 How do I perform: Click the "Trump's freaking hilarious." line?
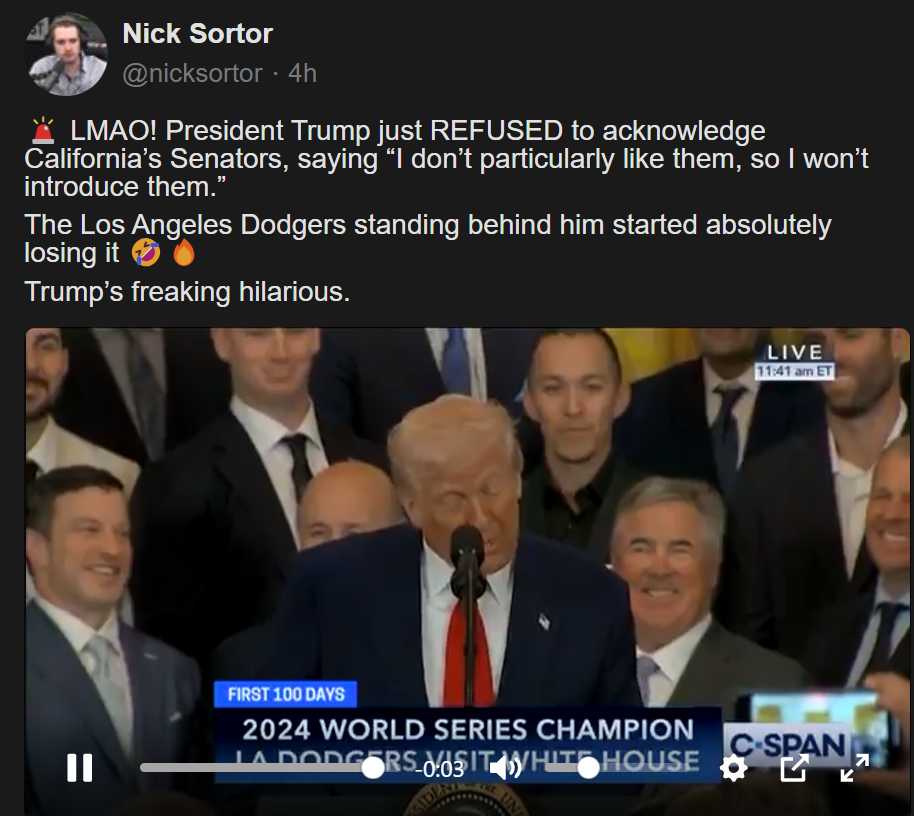187,292
